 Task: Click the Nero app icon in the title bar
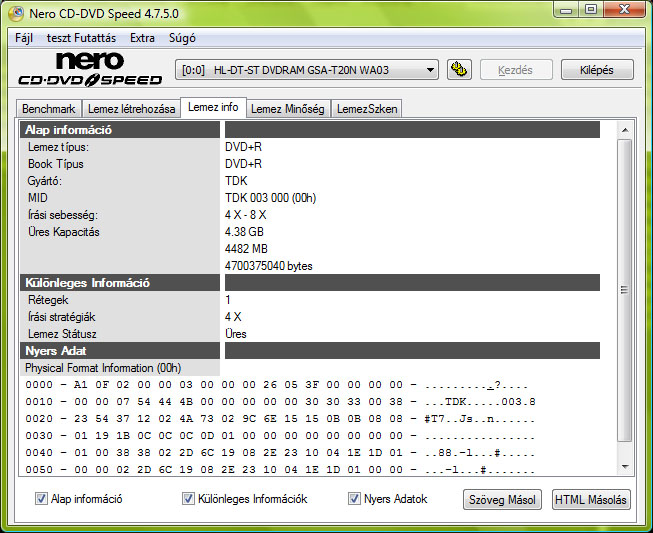coord(16,13)
